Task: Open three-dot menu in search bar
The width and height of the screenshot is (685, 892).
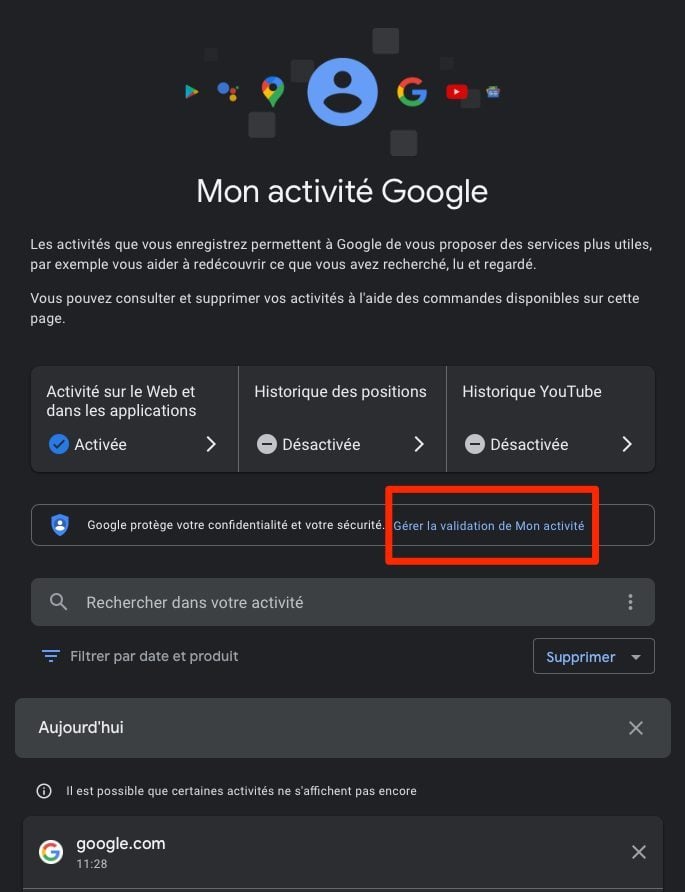Action: coord(630,602)
